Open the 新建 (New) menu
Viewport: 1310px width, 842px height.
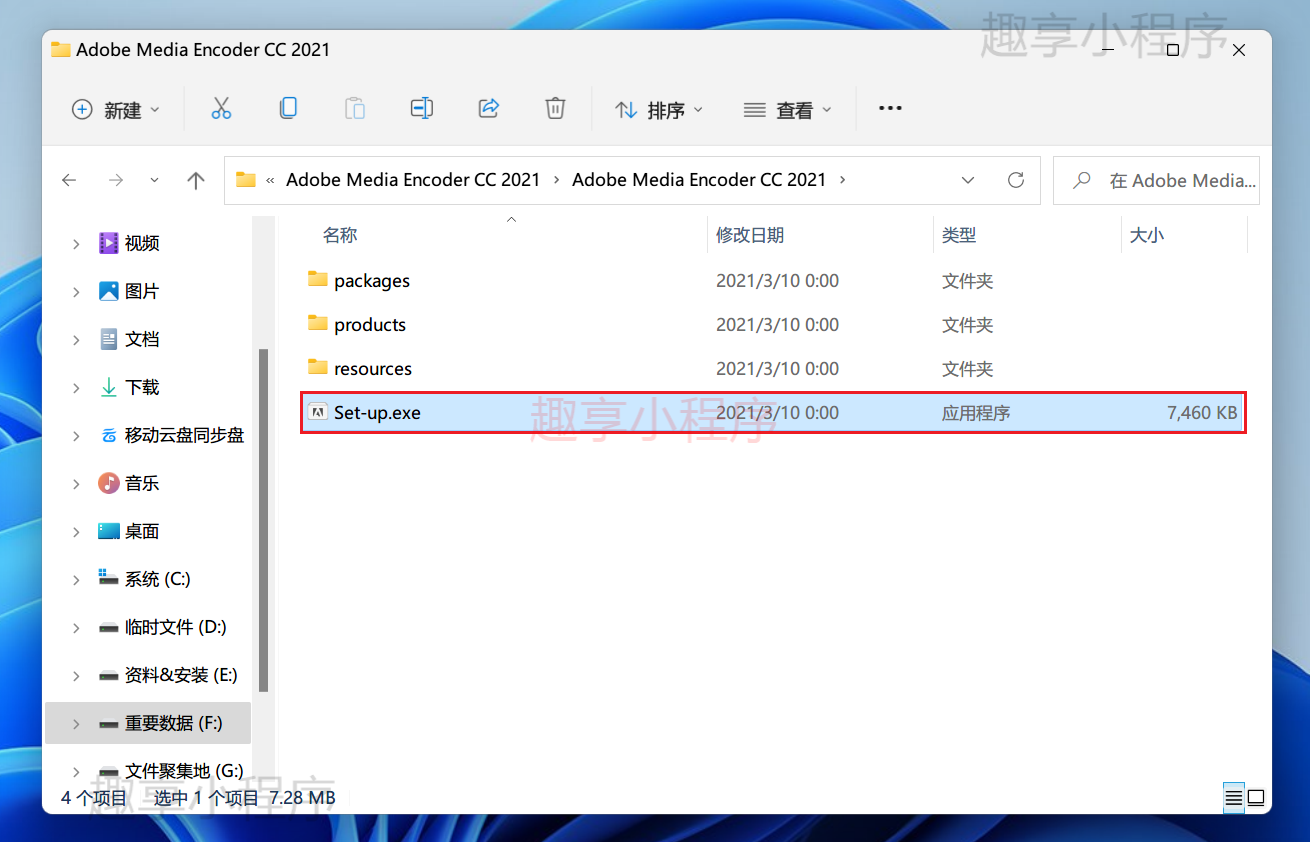point(116,110)
